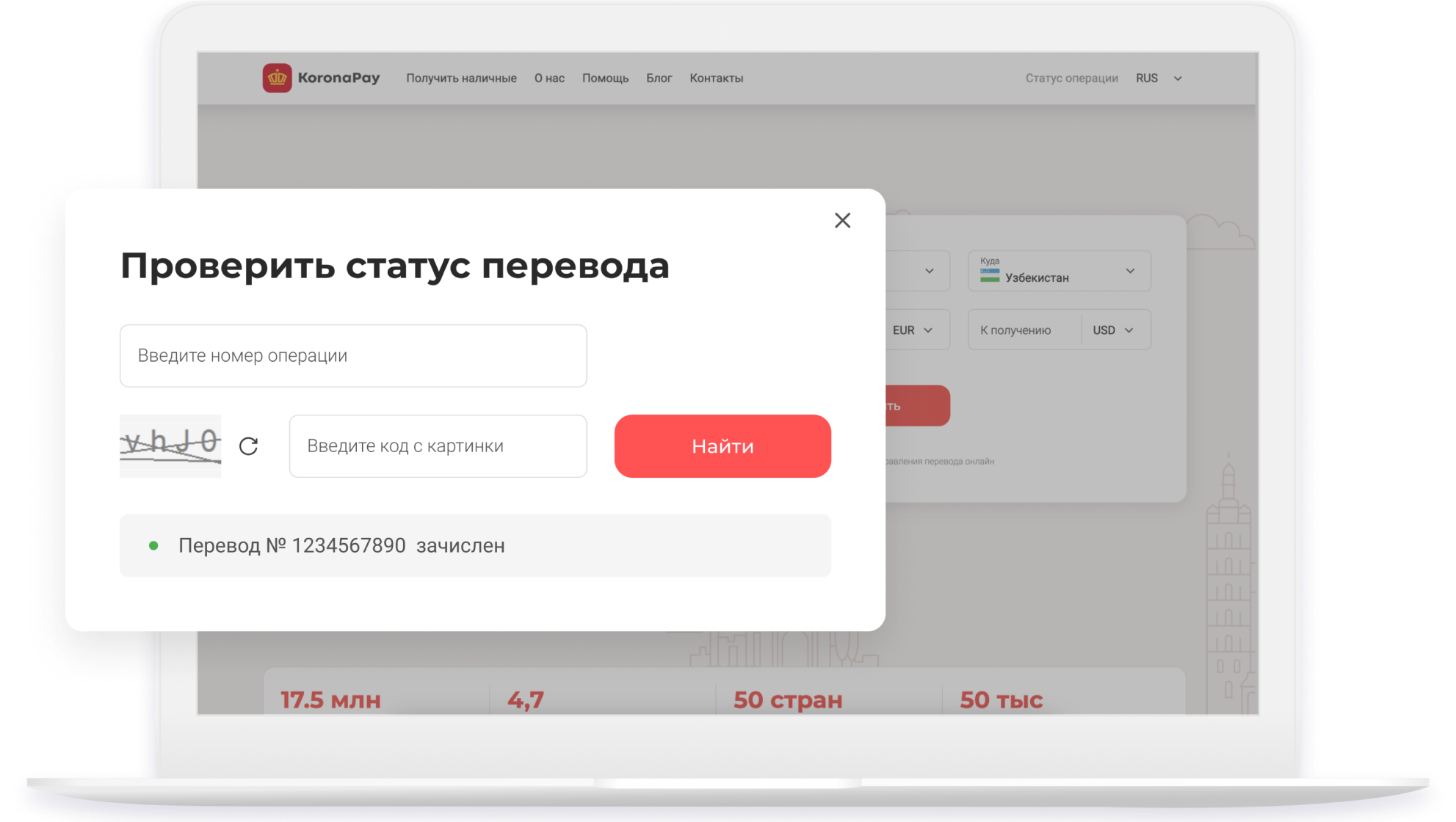Image resolution: width=1456 pixels, height=822 pixels.
Task: Open the EUR currency dropdown
Action: (x=913, y=330)
